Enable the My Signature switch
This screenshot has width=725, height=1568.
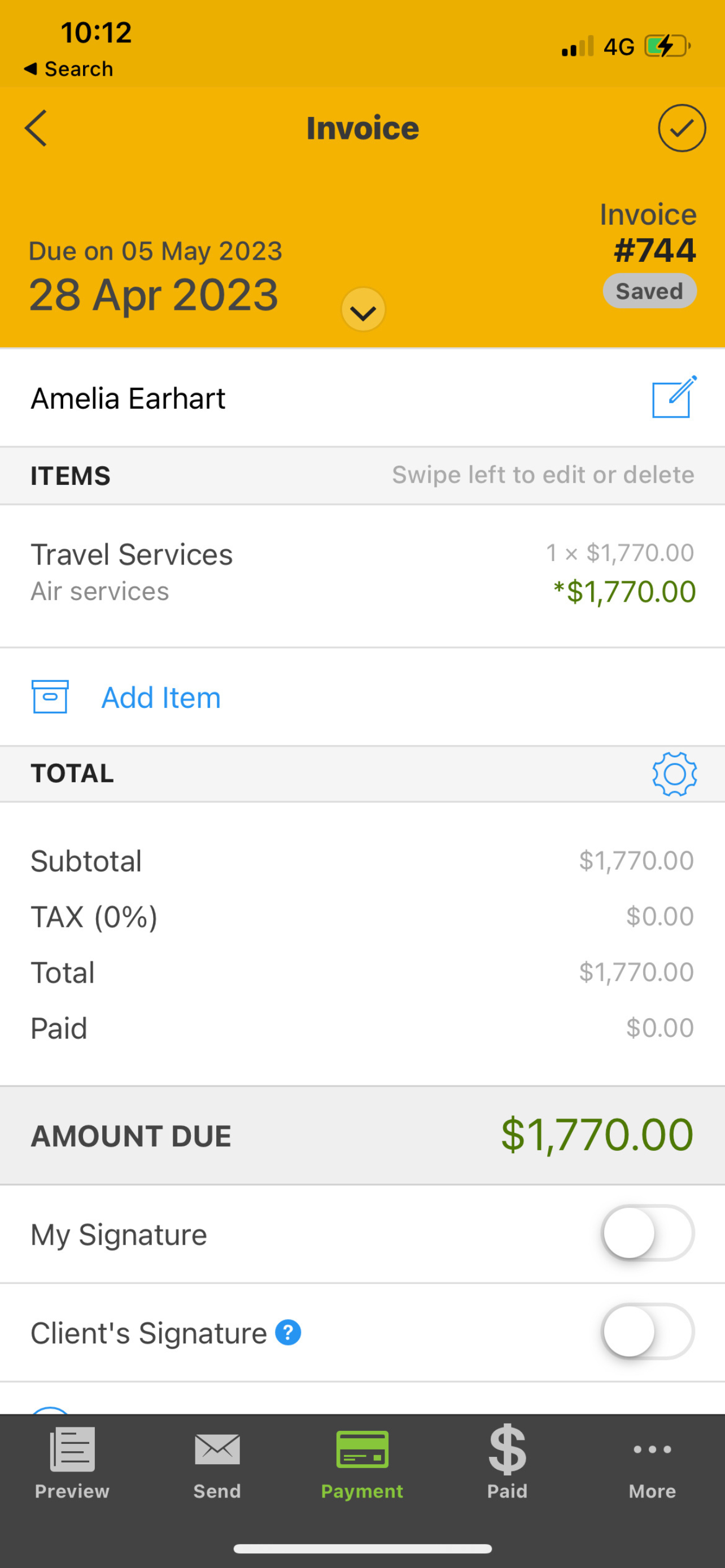point(648,1233)
